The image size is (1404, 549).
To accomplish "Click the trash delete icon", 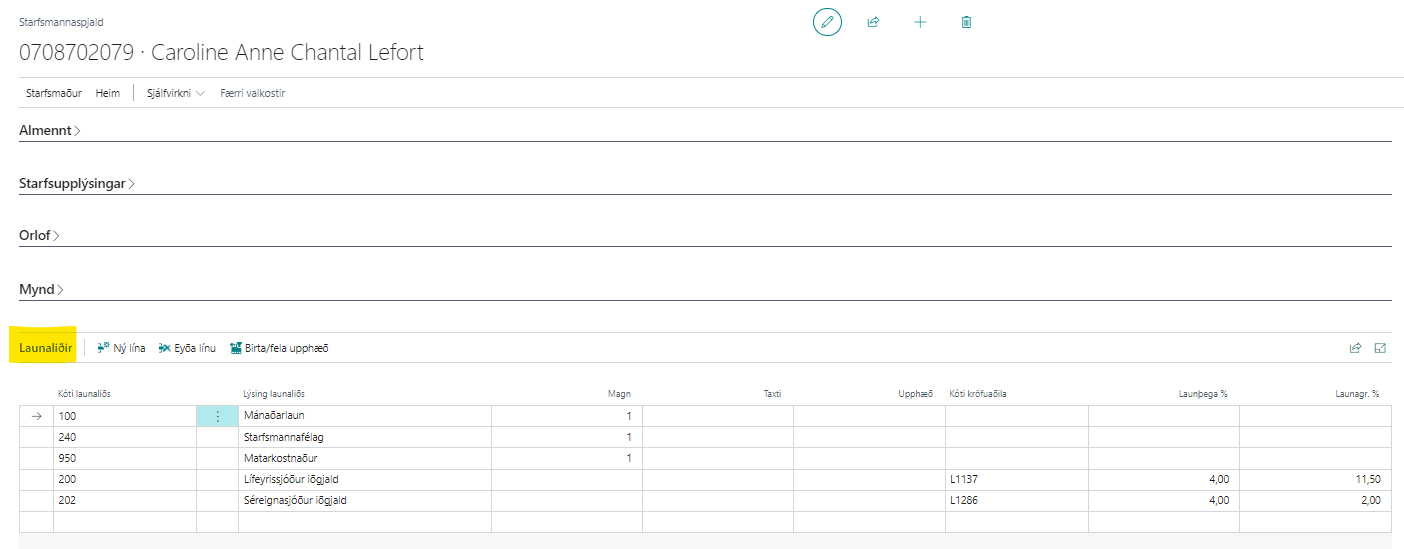I will click(966, 22).
